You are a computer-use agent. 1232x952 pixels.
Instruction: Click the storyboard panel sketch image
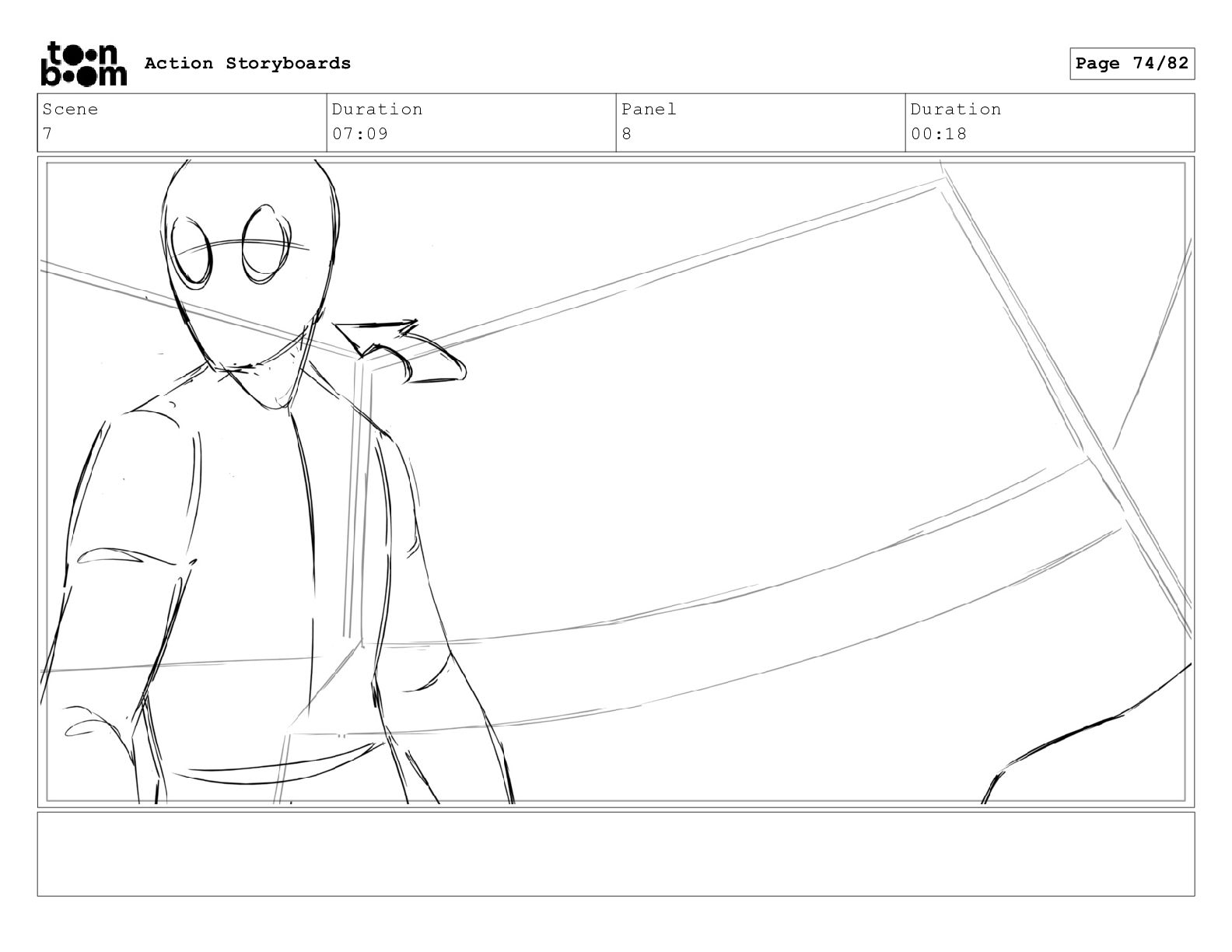coord(616,481)
